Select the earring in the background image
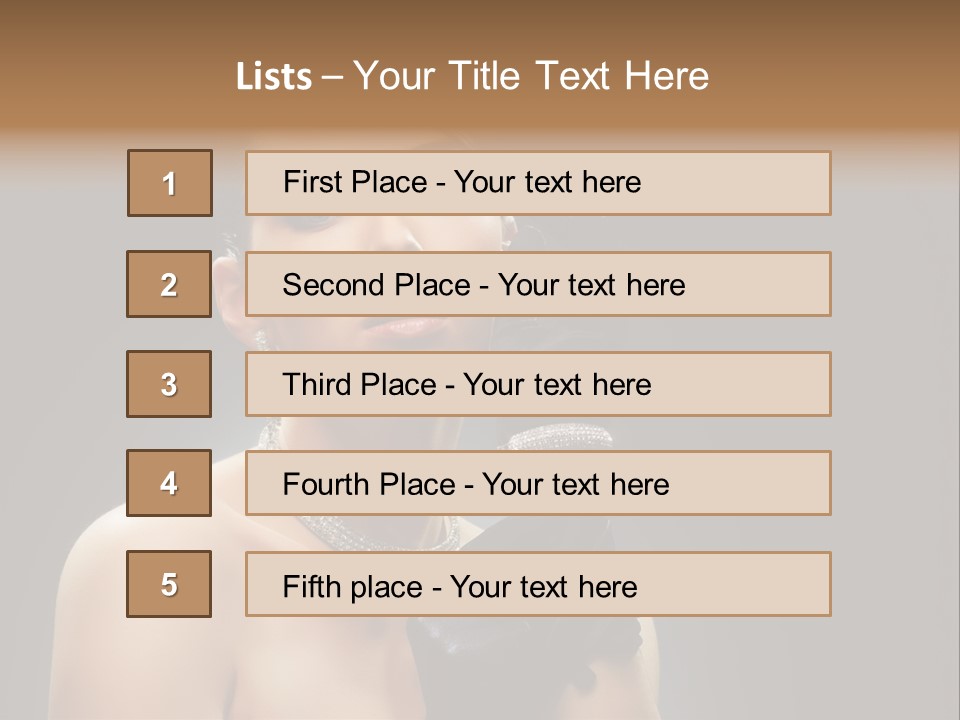 coord(262,340)
